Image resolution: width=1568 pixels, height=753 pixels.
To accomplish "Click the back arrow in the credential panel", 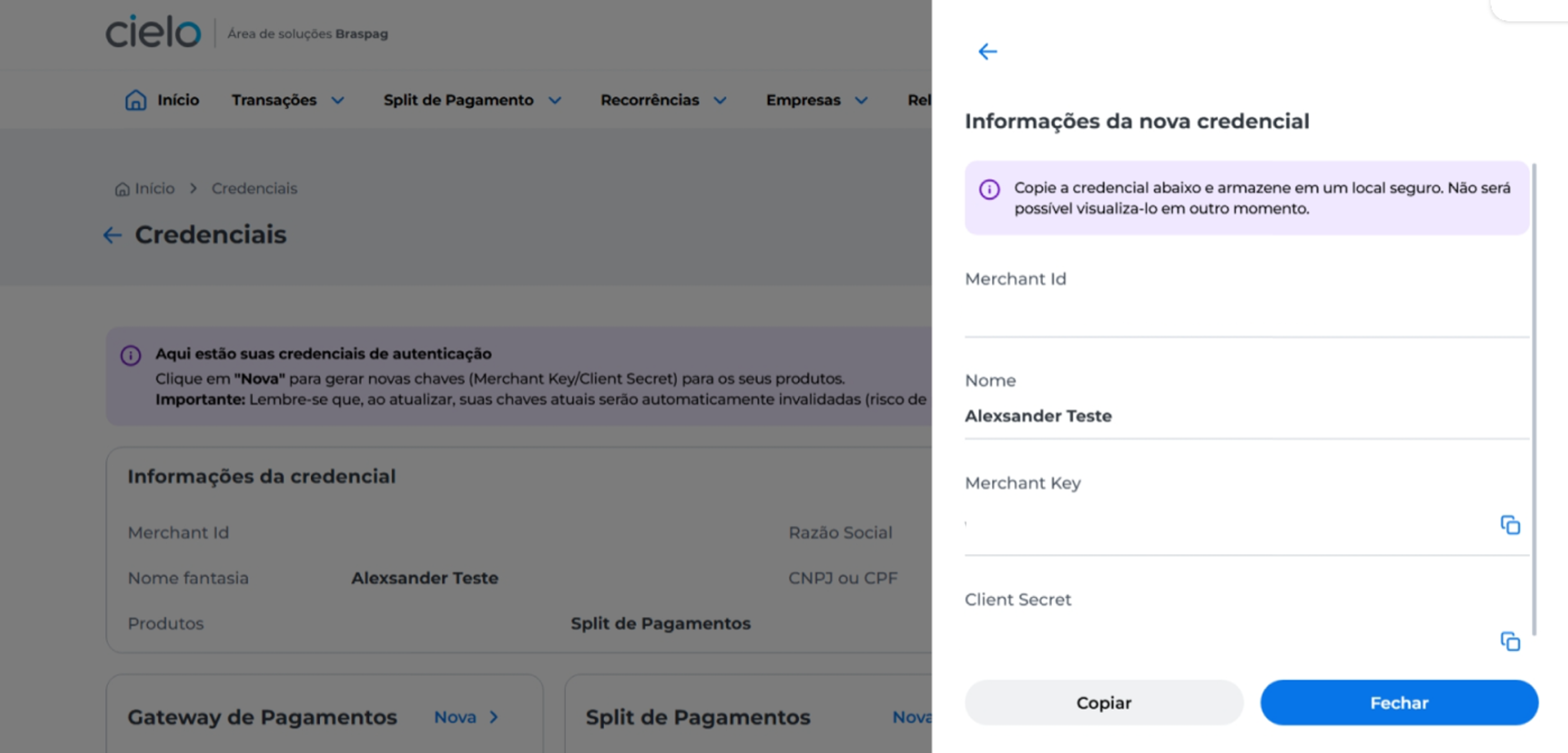I will [x=988, y=52].
